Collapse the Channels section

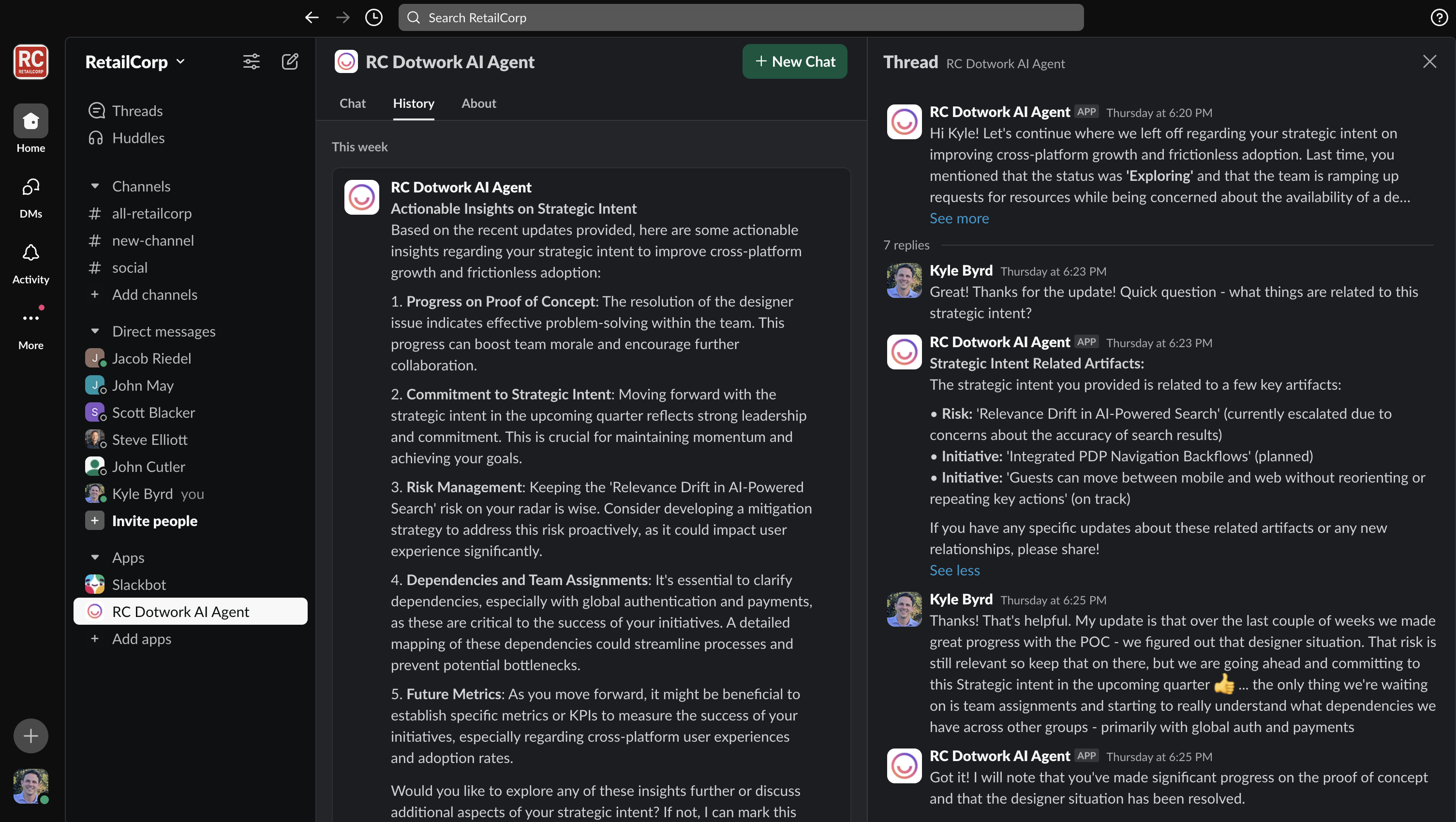click(x=95, y=186)
